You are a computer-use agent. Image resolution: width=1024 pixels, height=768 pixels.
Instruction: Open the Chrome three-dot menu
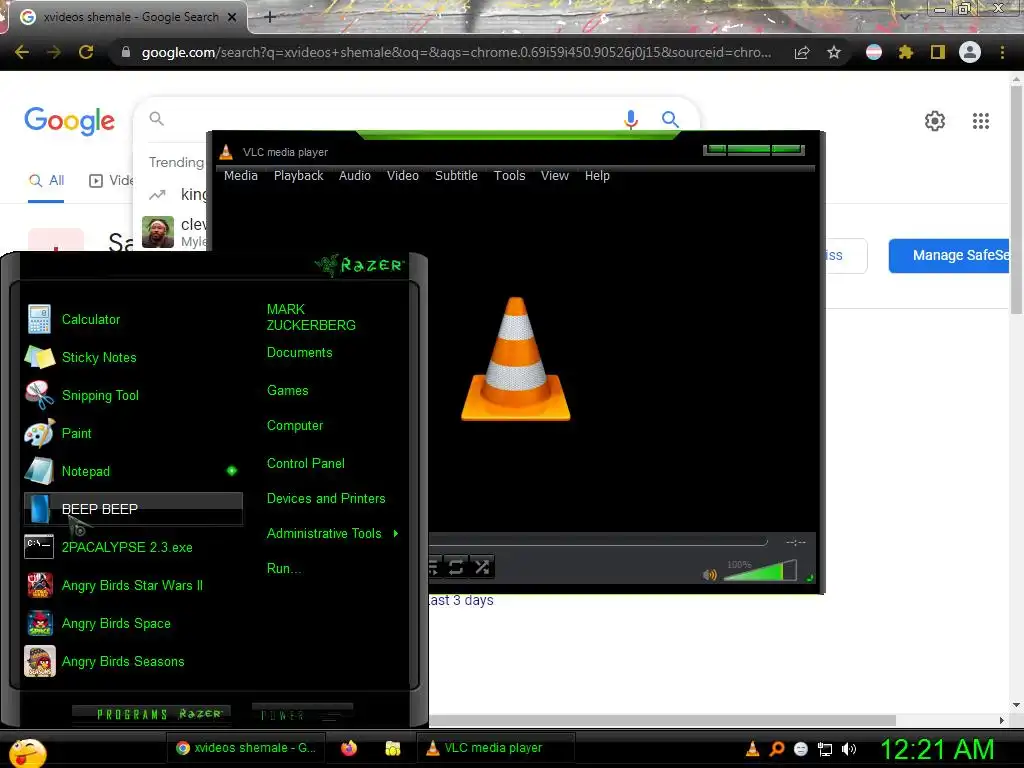pos(1002,52)
